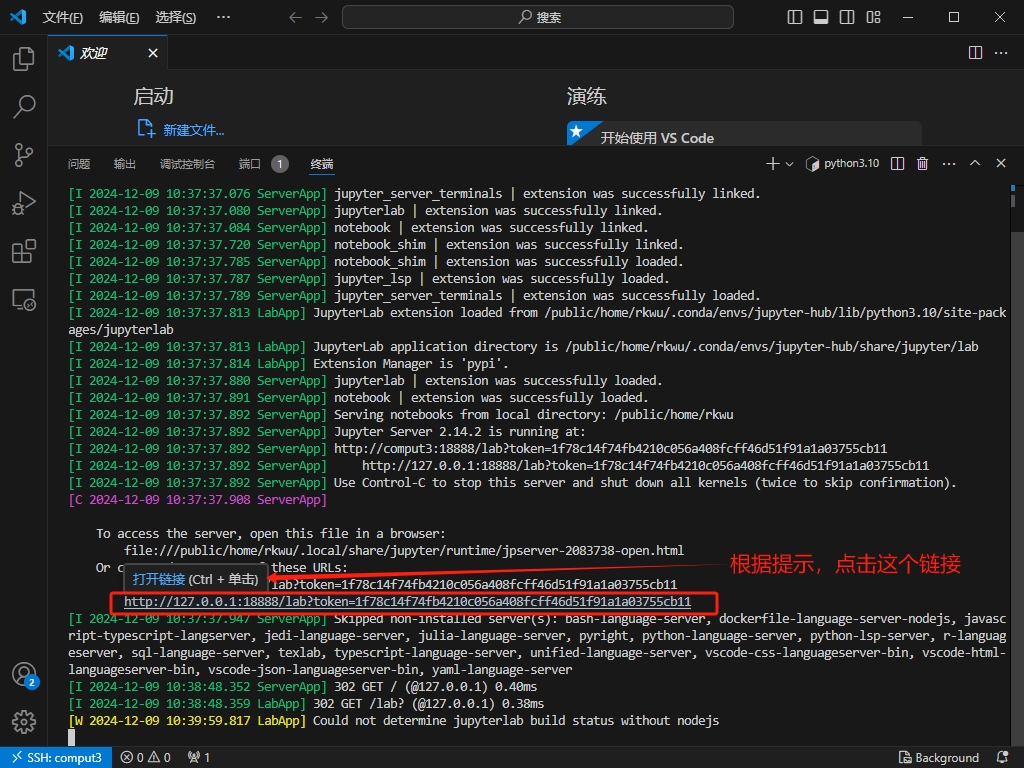Viewport: 1024px width, 768px height.
Task: Toggle the primary side bar layout
Action: (x=795, y=17)
